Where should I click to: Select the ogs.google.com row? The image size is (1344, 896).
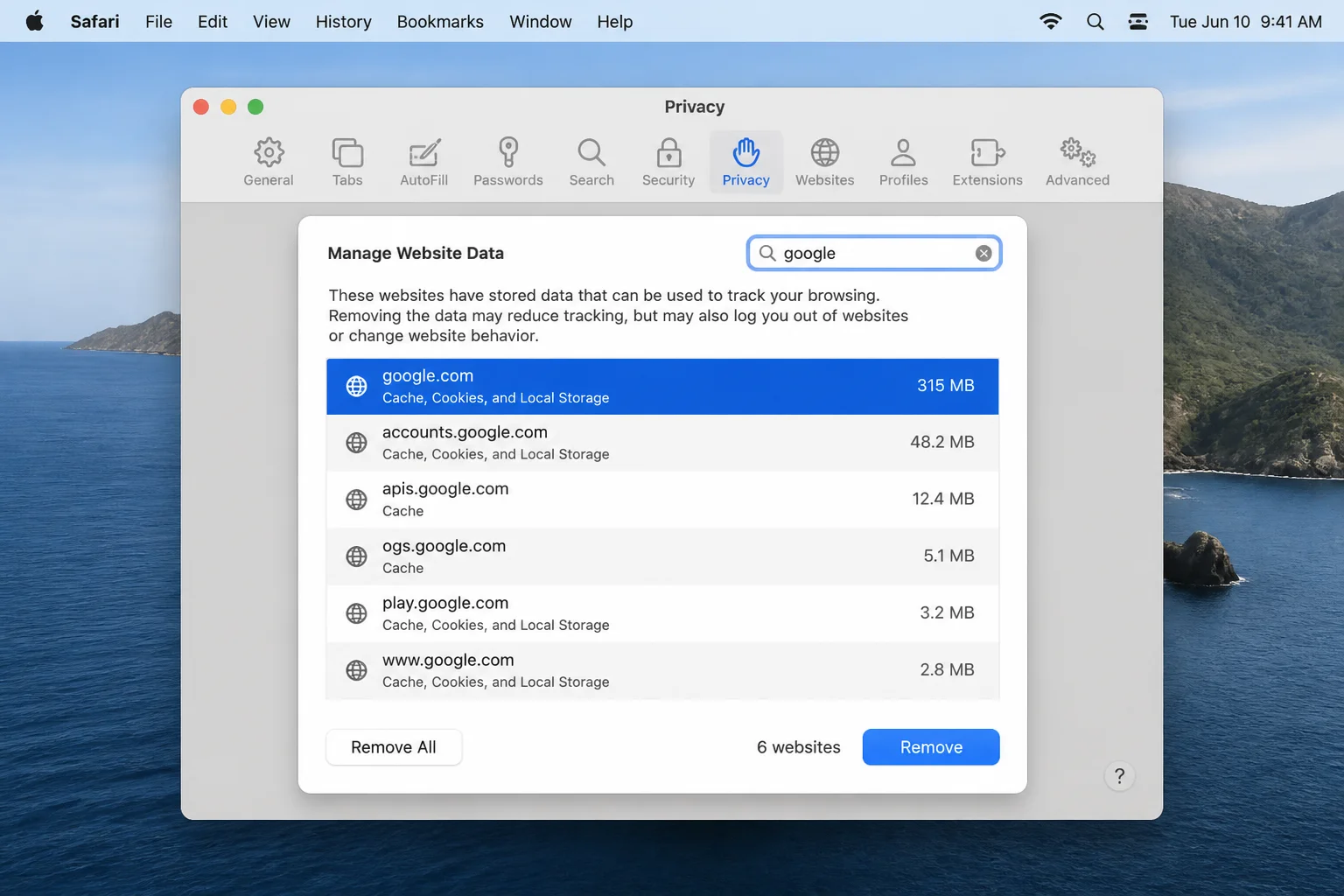662,556
